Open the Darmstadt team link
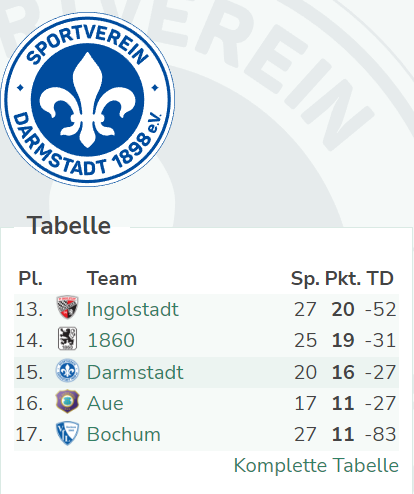This screenshot has width=414, height=494. (135, 372)
